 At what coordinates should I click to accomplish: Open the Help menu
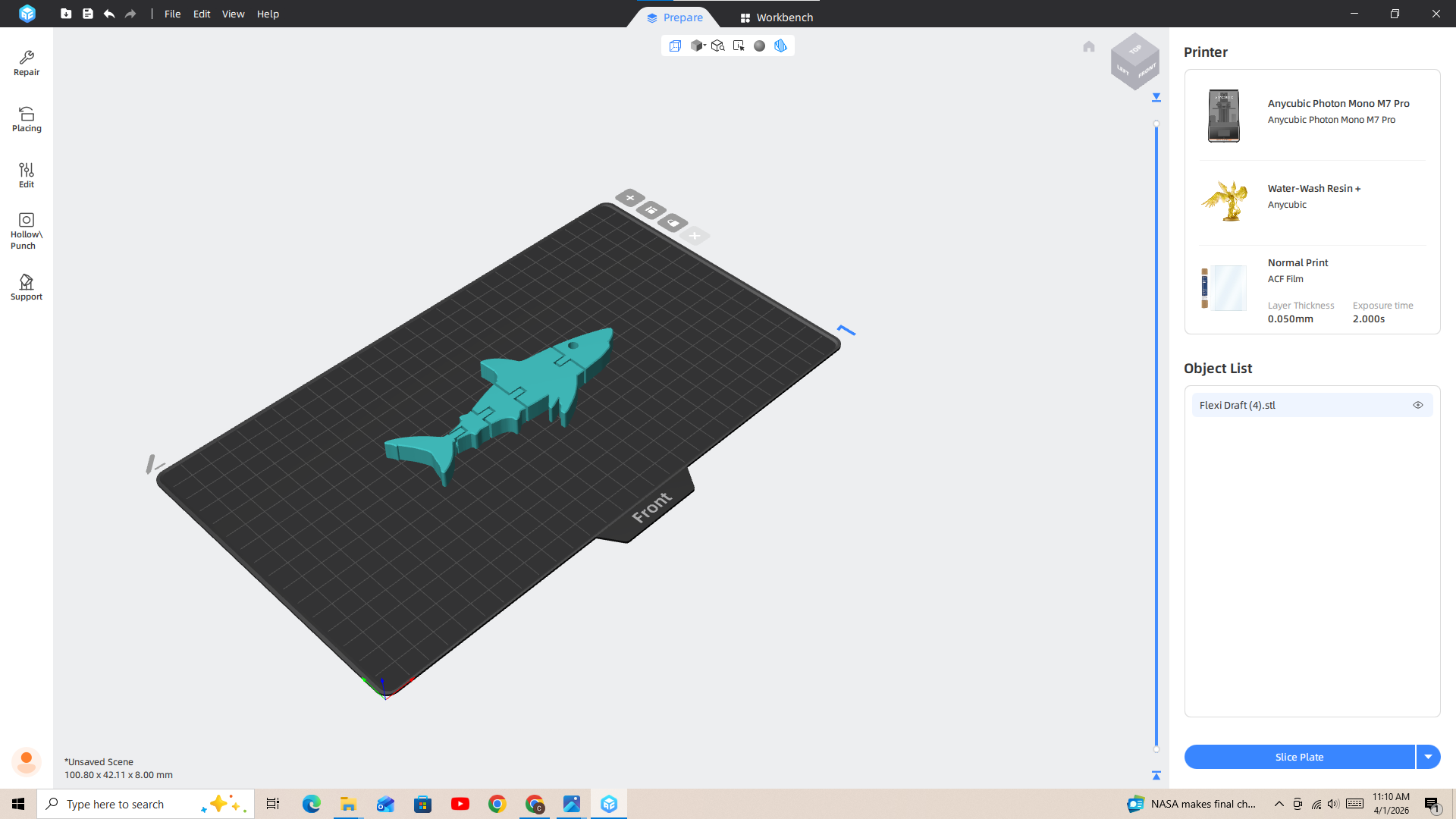268,14
